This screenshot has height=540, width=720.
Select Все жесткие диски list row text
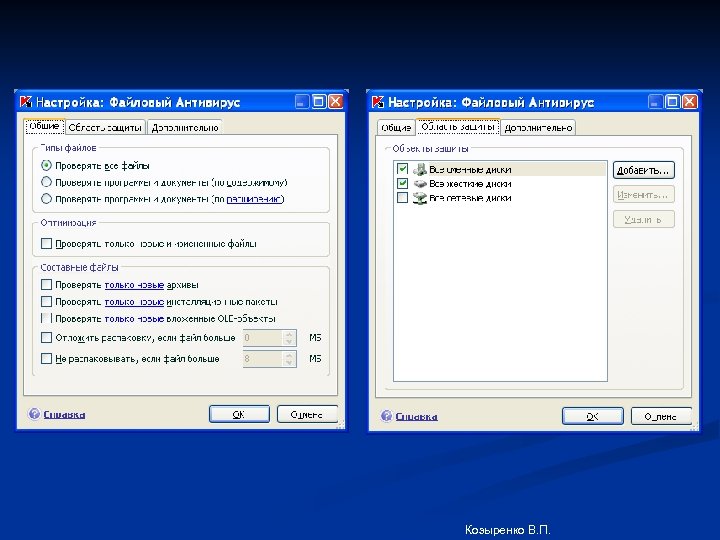[x=470, y=184]
